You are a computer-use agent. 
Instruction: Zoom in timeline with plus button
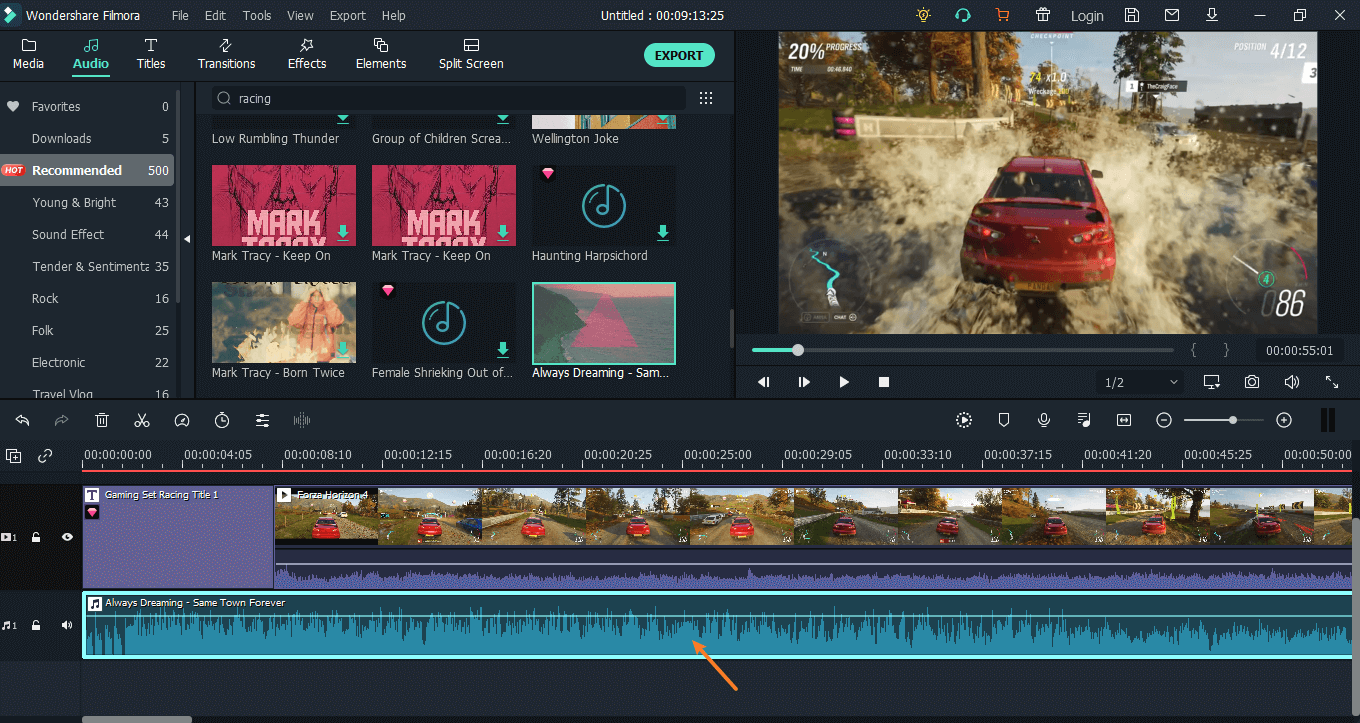pos(1284,421)
